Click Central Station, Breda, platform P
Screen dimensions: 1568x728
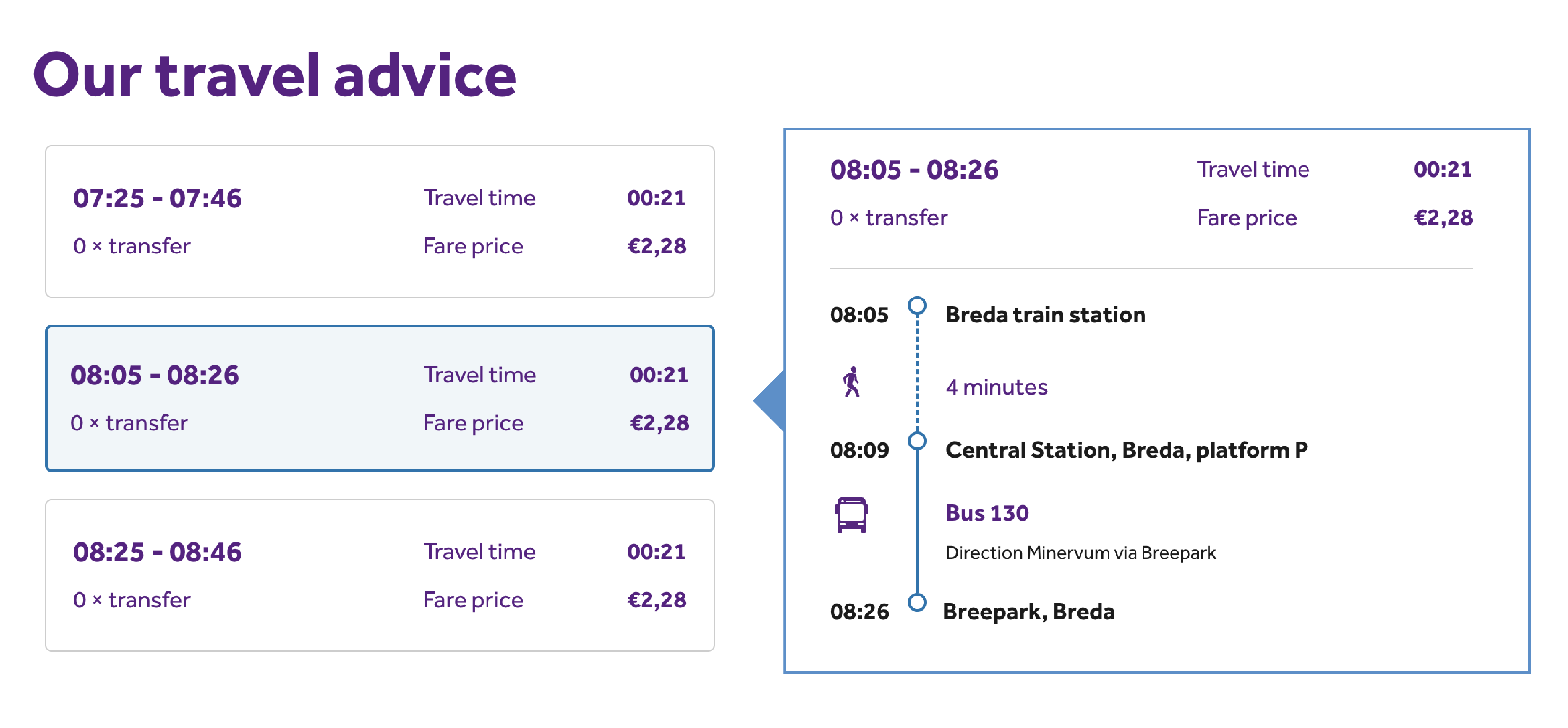coord(1126,450)
